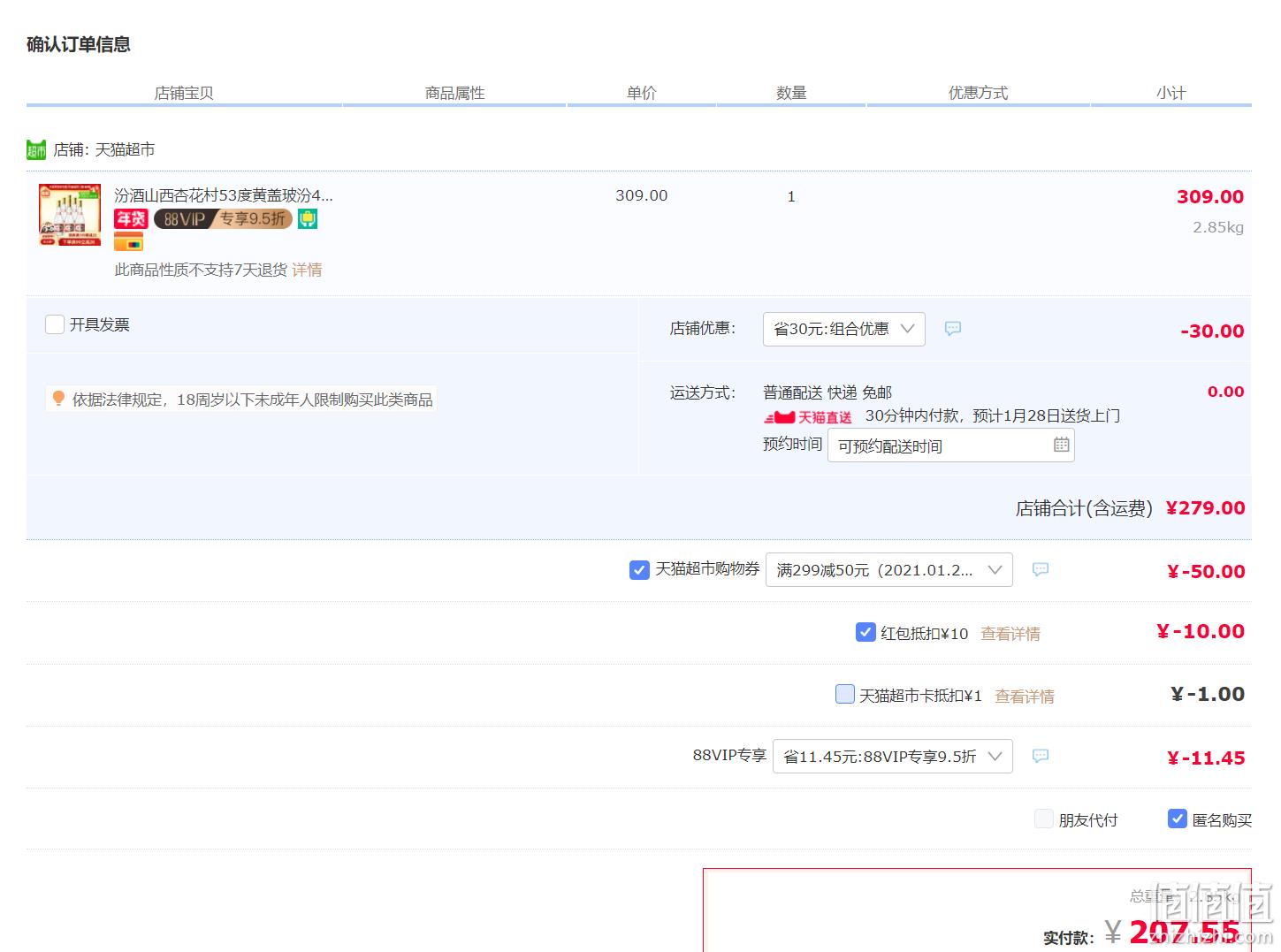
Task: Click the subtotal weight 2.85kg
Action: 1218,227
